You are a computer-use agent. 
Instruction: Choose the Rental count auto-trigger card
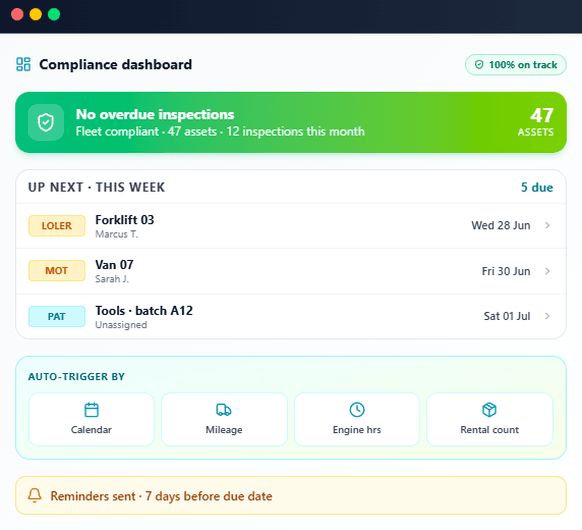click(490, 419)
